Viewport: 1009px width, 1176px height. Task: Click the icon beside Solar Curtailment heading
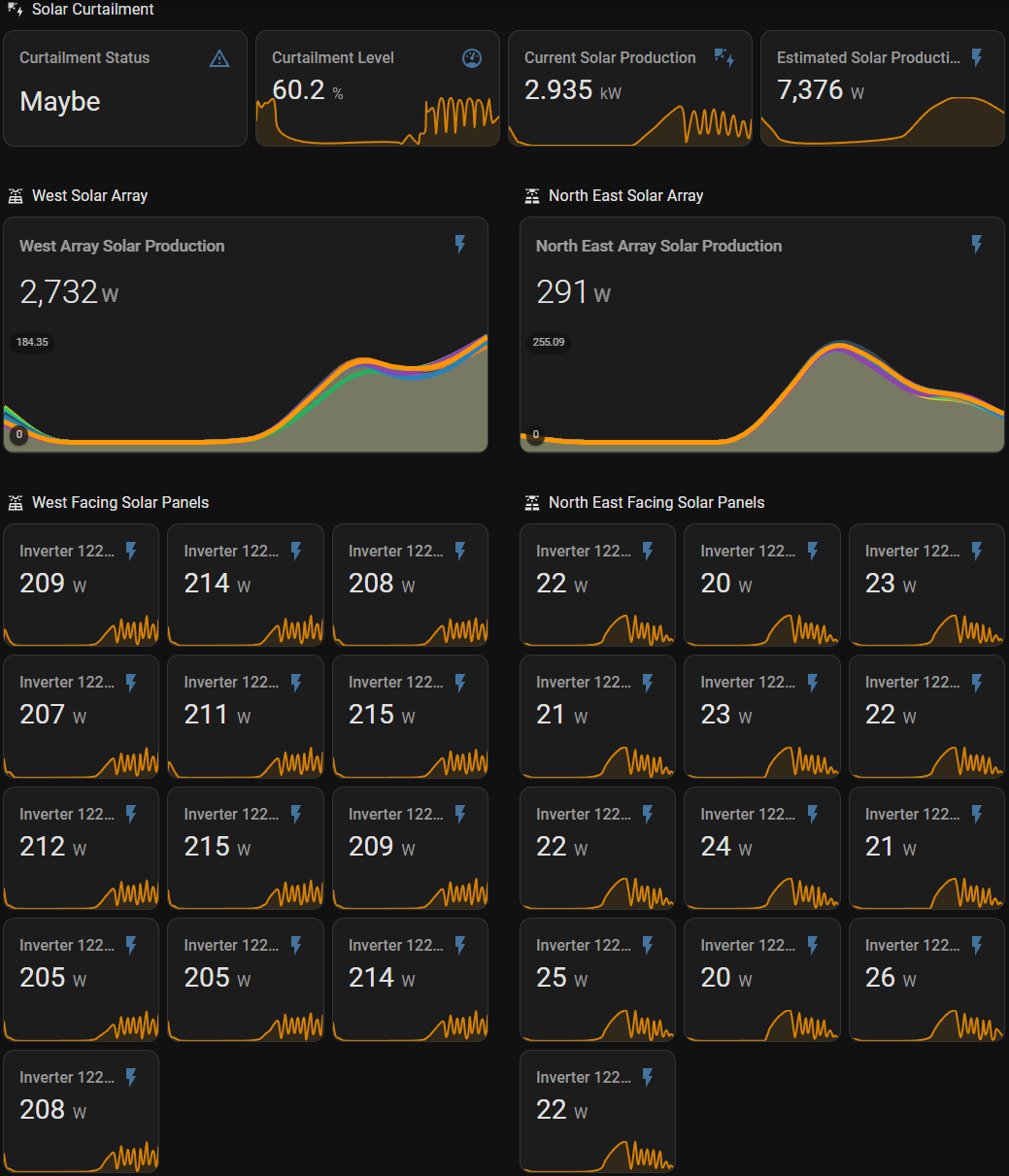16,10
